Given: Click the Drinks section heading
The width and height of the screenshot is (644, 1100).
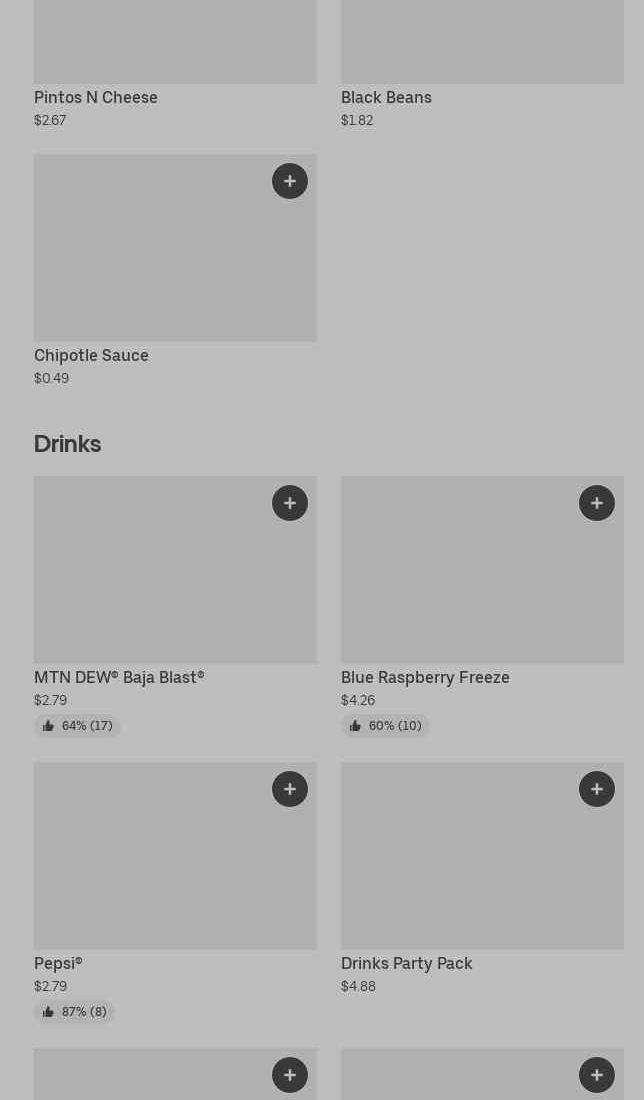Looking at the screenshot, I should coord(68,444).
